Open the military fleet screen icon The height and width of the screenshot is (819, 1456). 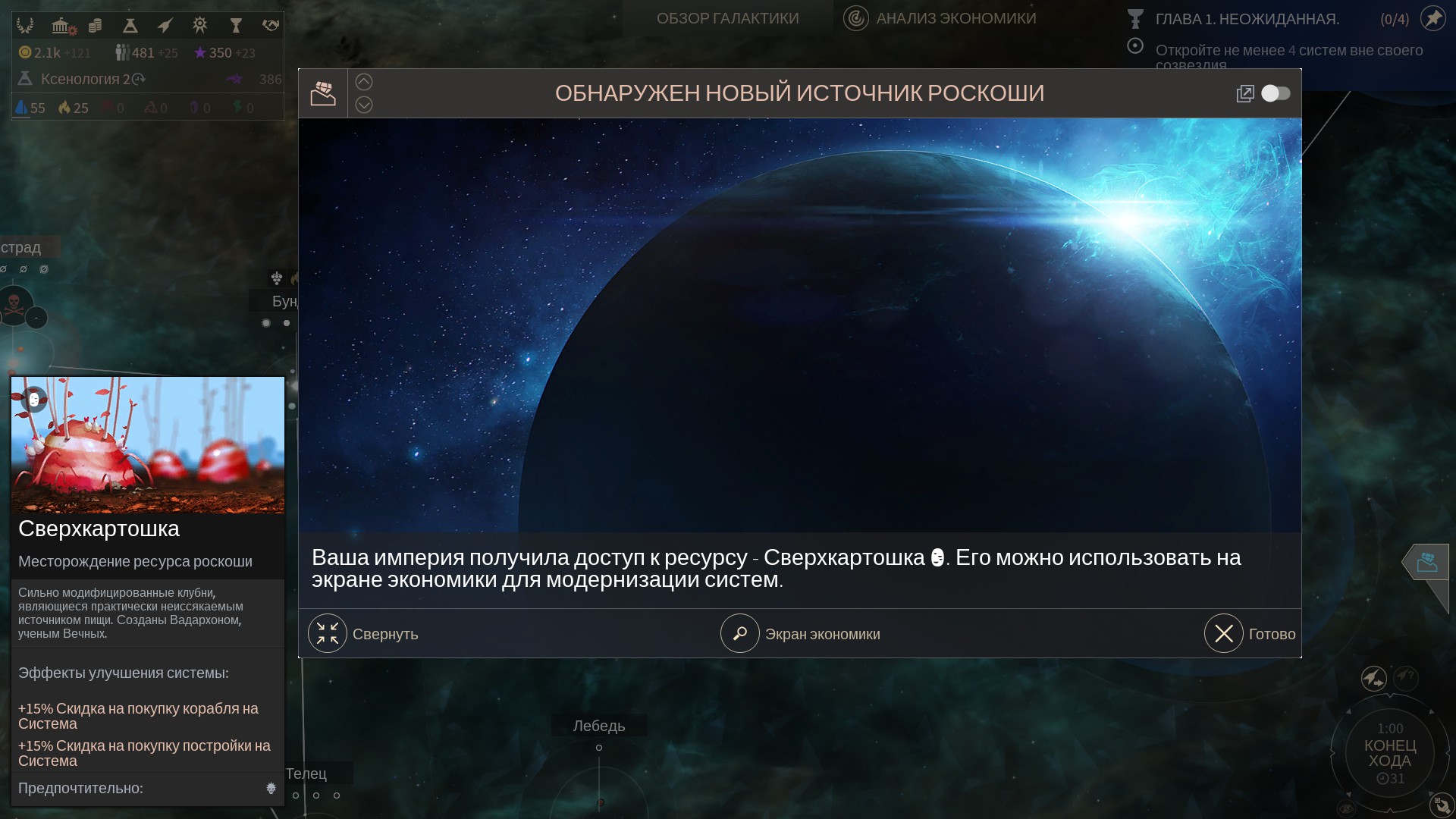(165, 26)
